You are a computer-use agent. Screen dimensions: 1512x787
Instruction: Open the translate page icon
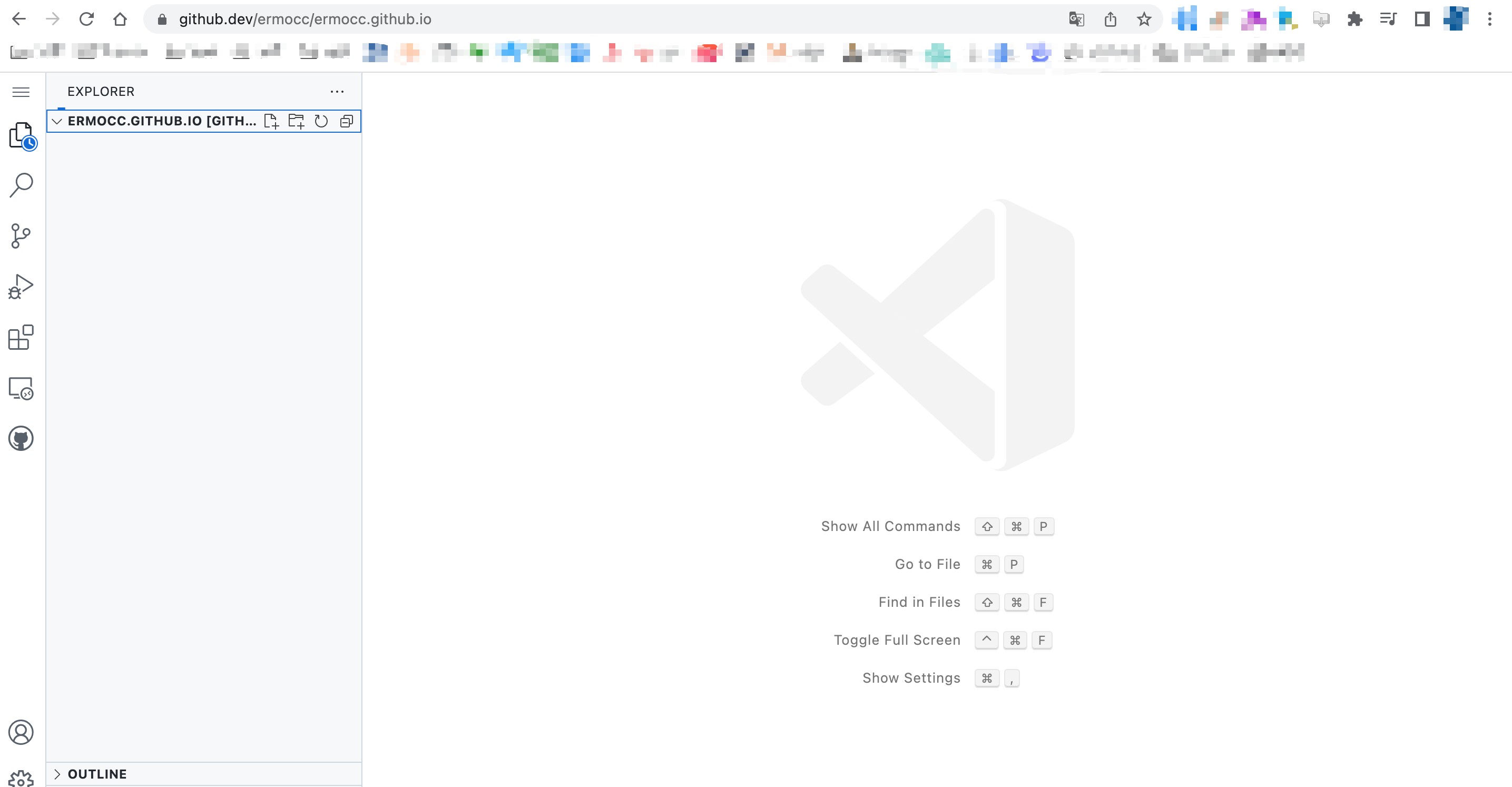tap(1076, 19)
